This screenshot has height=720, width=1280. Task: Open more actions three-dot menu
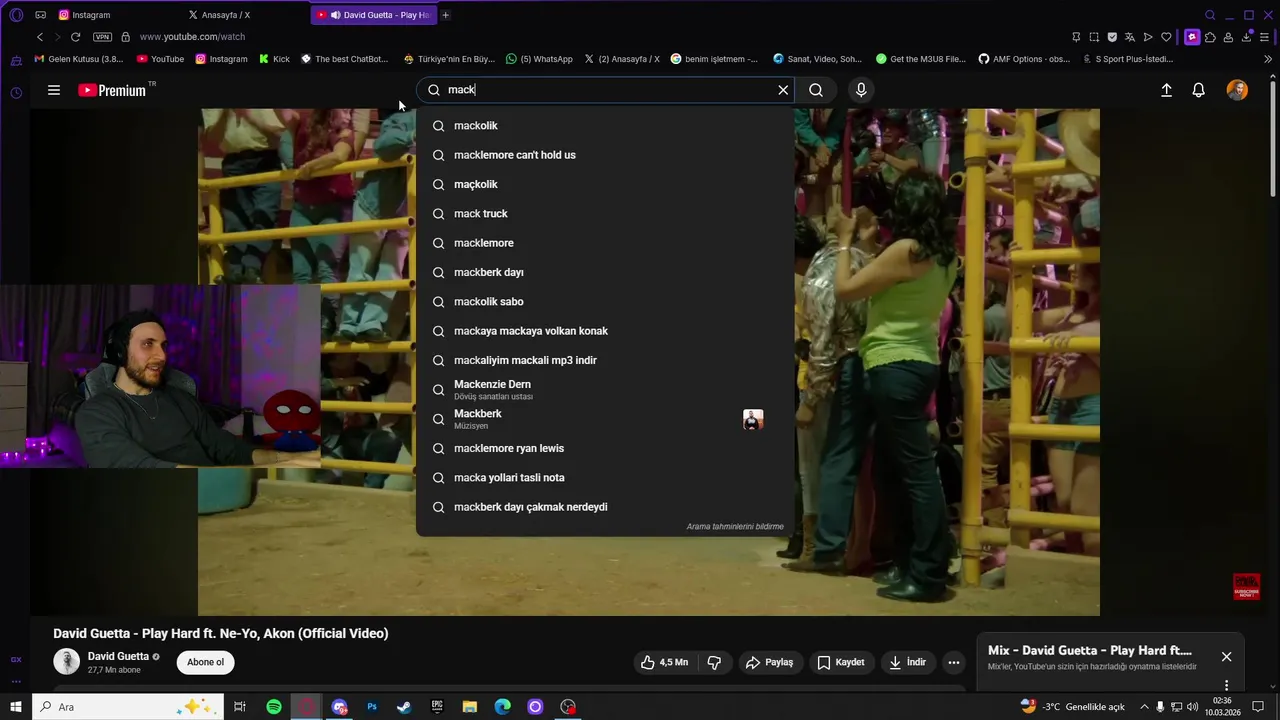[954, 662]
